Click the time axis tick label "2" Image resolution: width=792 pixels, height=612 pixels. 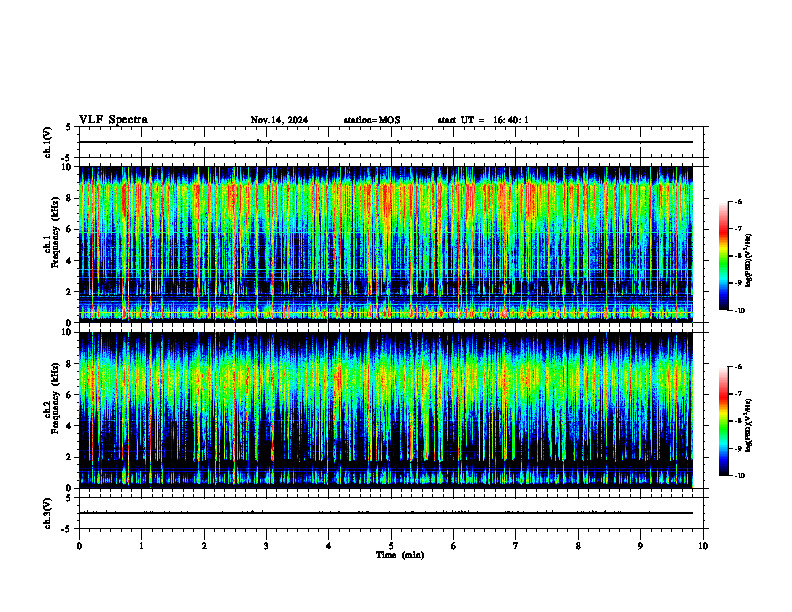(204, 546)
